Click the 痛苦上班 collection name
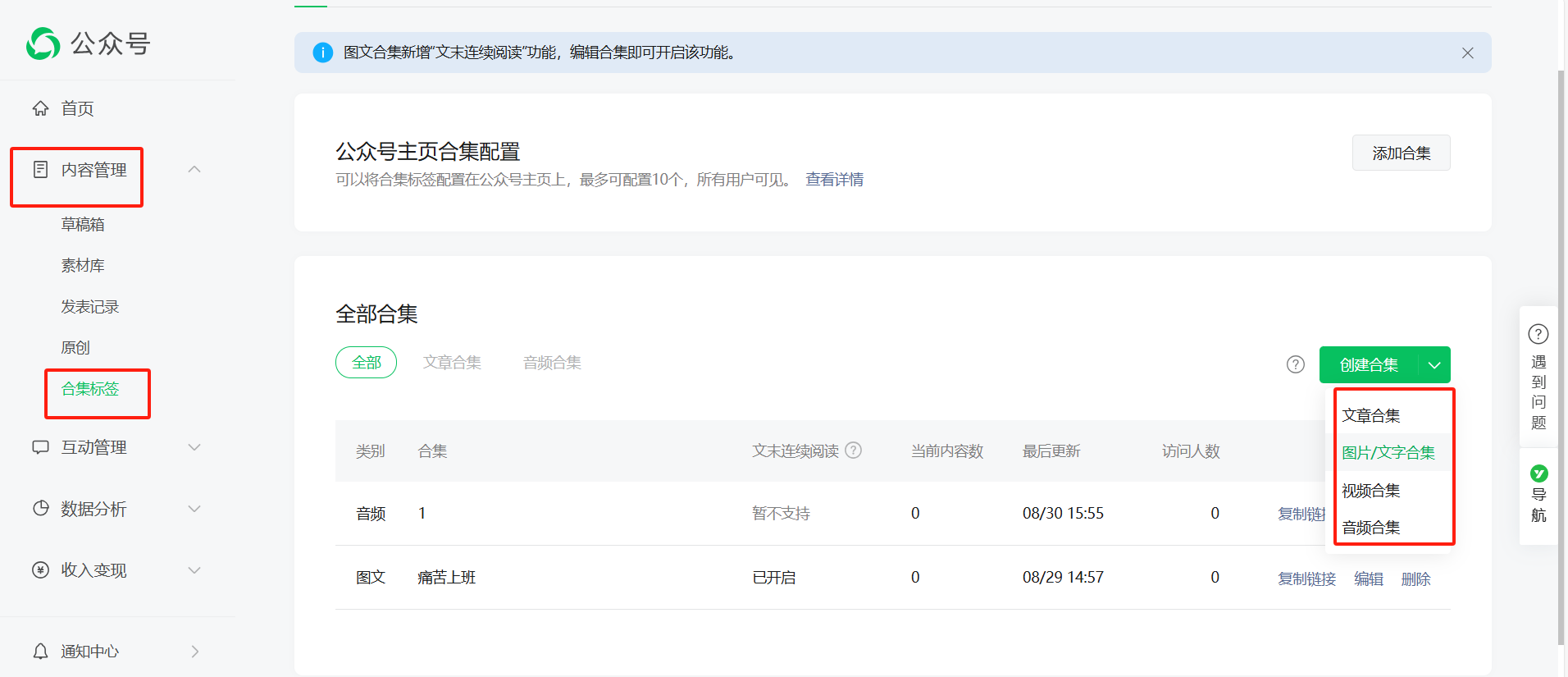The image size is (1568, 677). [446, 577]
